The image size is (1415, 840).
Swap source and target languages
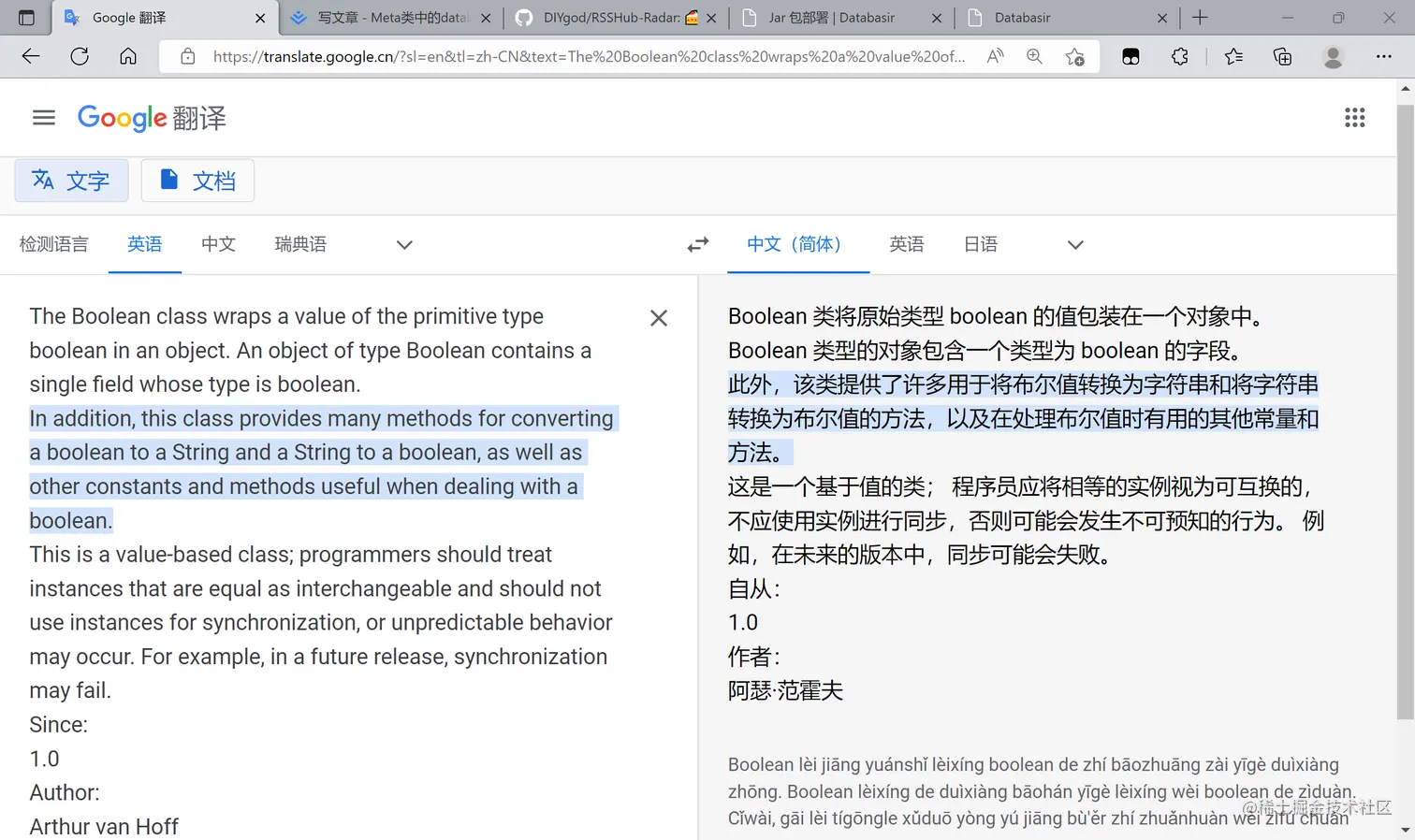click(698, 245)
